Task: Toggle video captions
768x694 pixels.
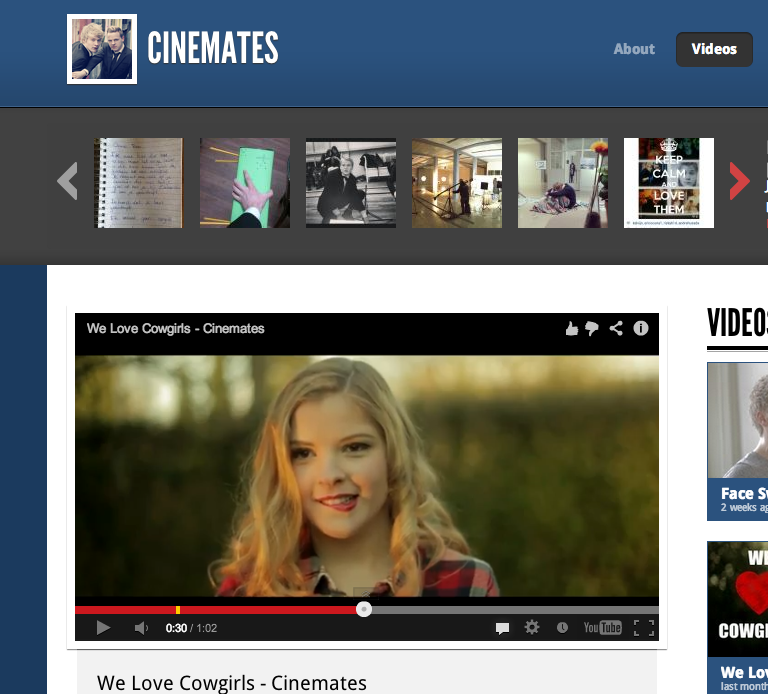Action: (502, 628)
